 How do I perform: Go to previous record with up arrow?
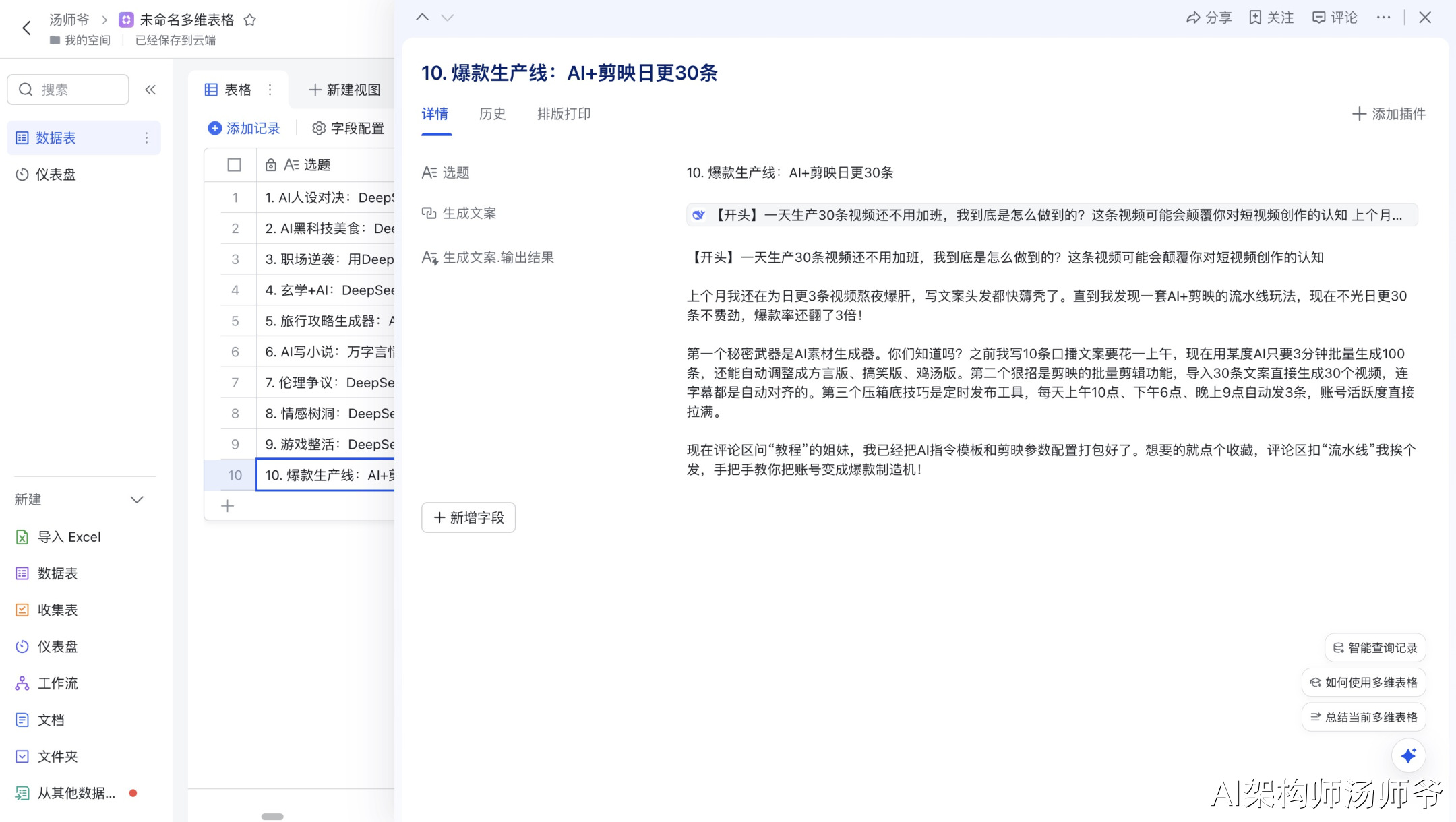(x=423, y=18)
